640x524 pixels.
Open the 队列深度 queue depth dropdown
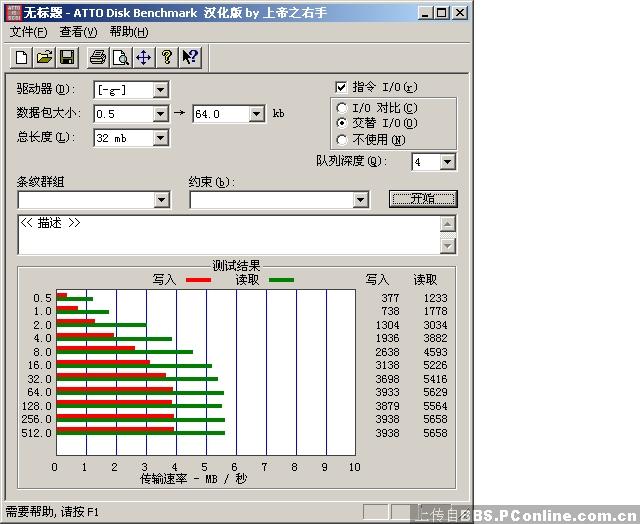coord(447,162)
